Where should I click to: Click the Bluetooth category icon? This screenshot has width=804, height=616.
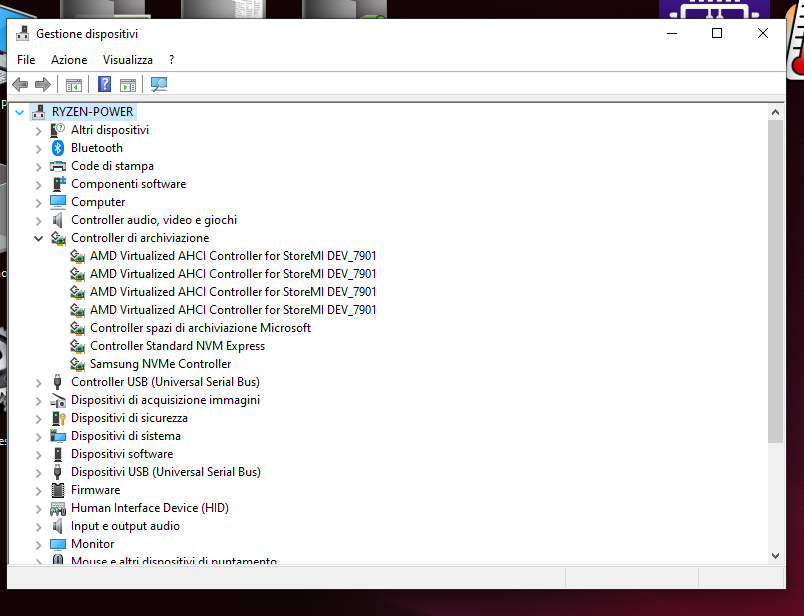[x=58, y=148]
